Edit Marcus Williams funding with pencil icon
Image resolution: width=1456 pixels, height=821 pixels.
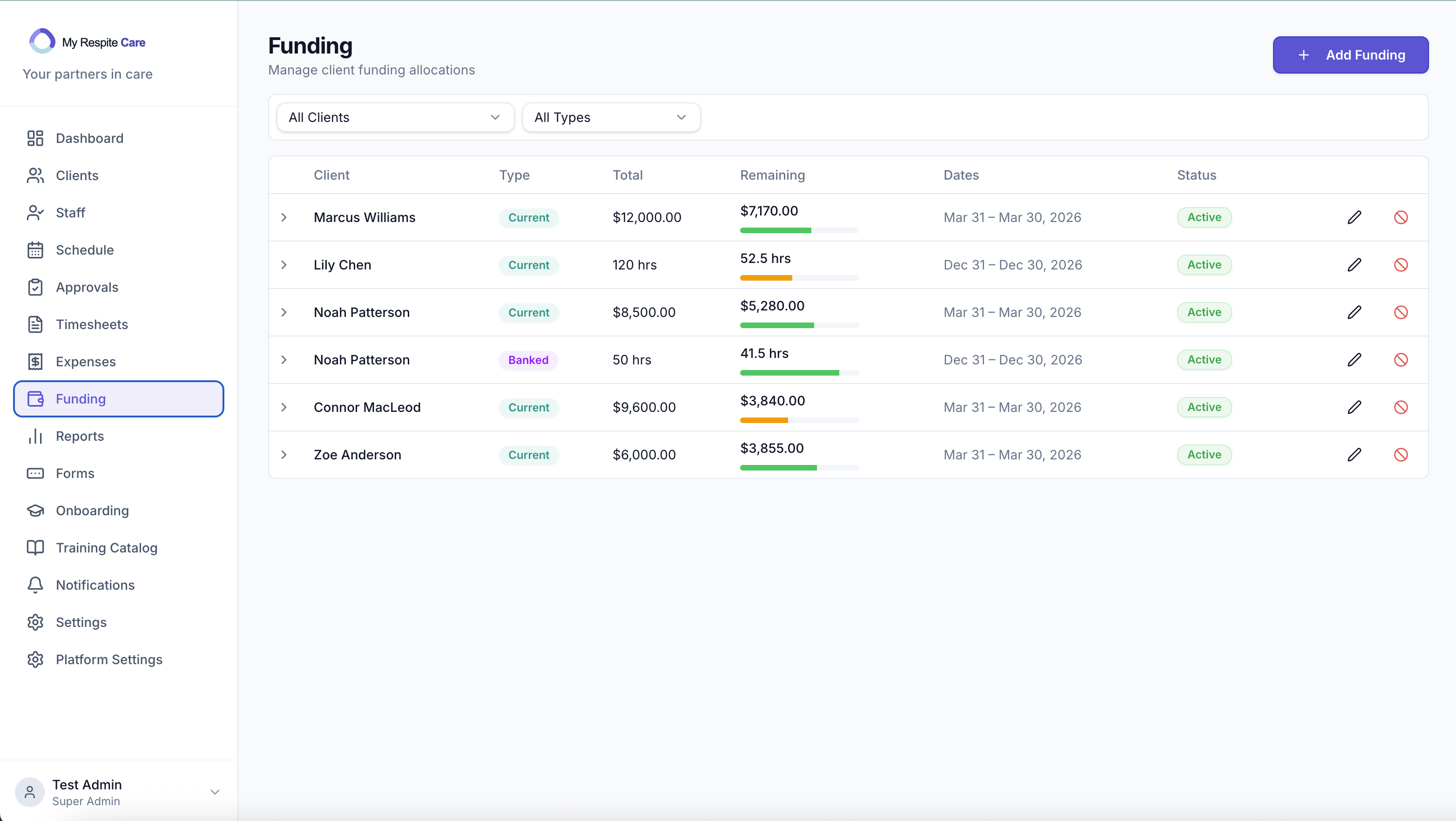[x=1354, y=217]
